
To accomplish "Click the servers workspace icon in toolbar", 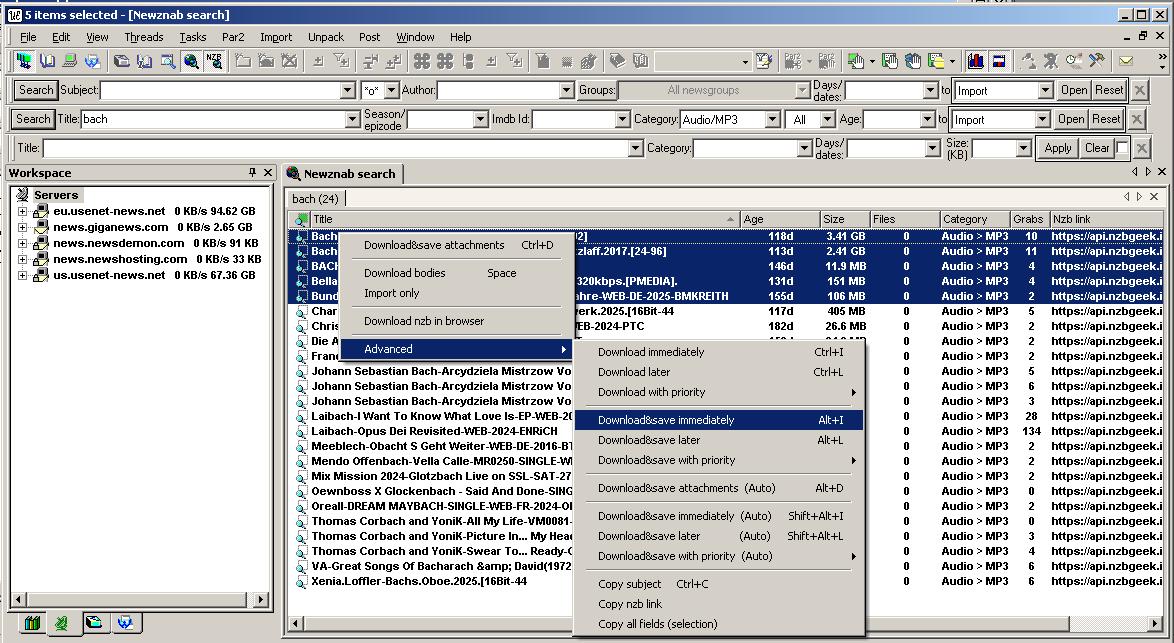I will click(23, 61).
